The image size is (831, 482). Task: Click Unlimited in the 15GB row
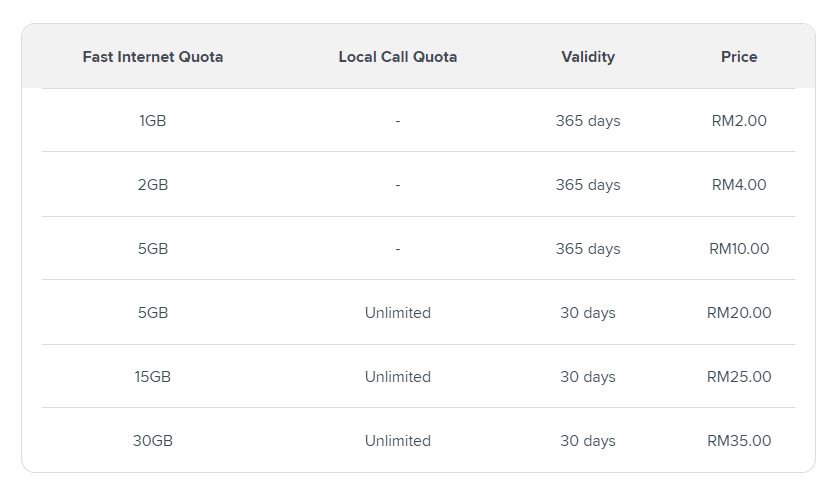point(398,377)
